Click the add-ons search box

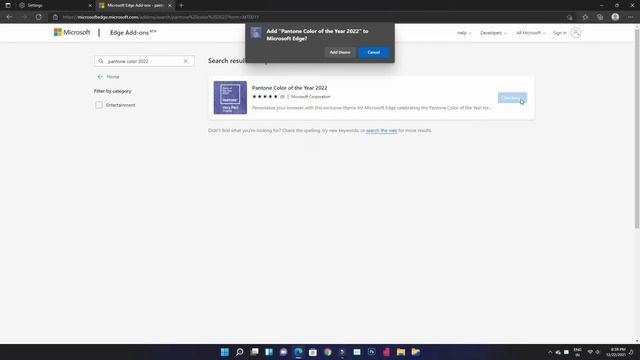(x=144, y=61)
